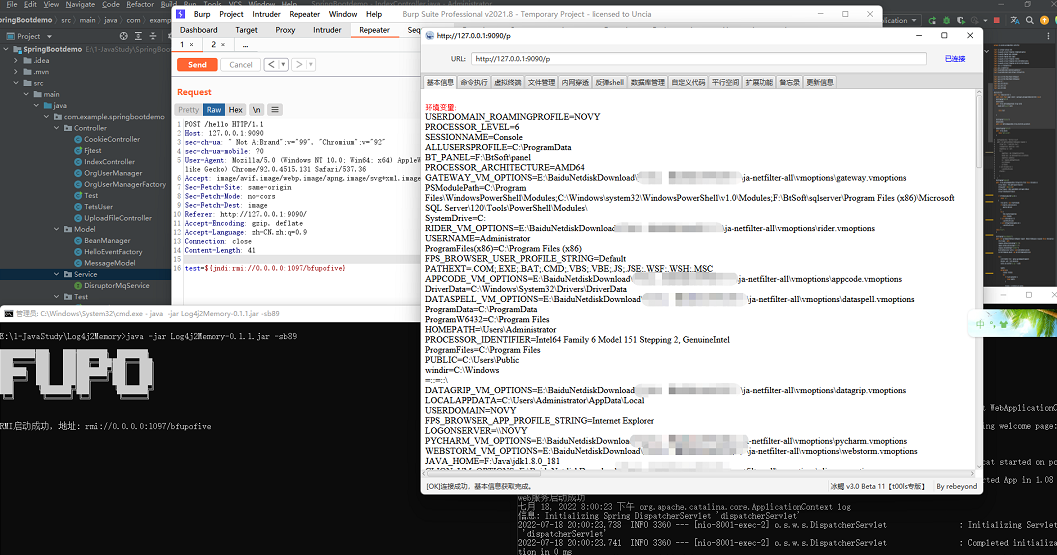Close Repeater tab 1
The image size is (1057, 555).
point(191,45)
